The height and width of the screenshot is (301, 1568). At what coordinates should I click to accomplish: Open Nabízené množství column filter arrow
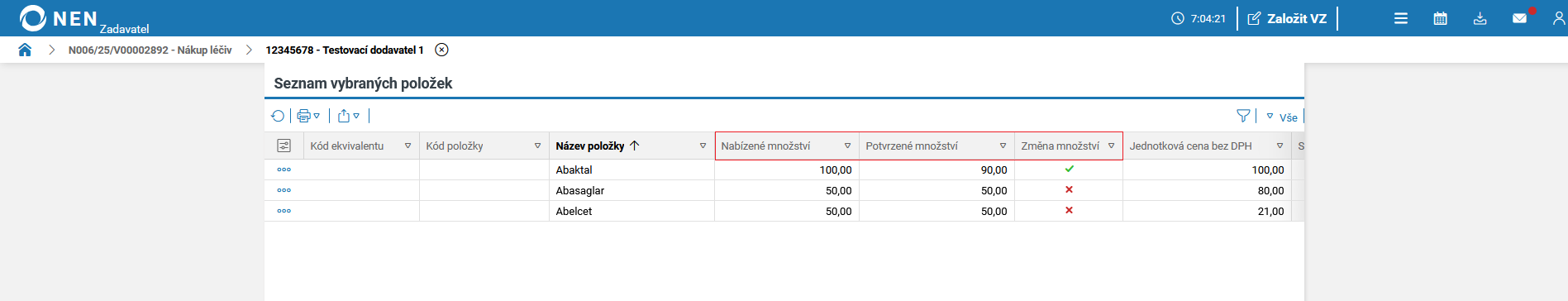tap(847, 146)
